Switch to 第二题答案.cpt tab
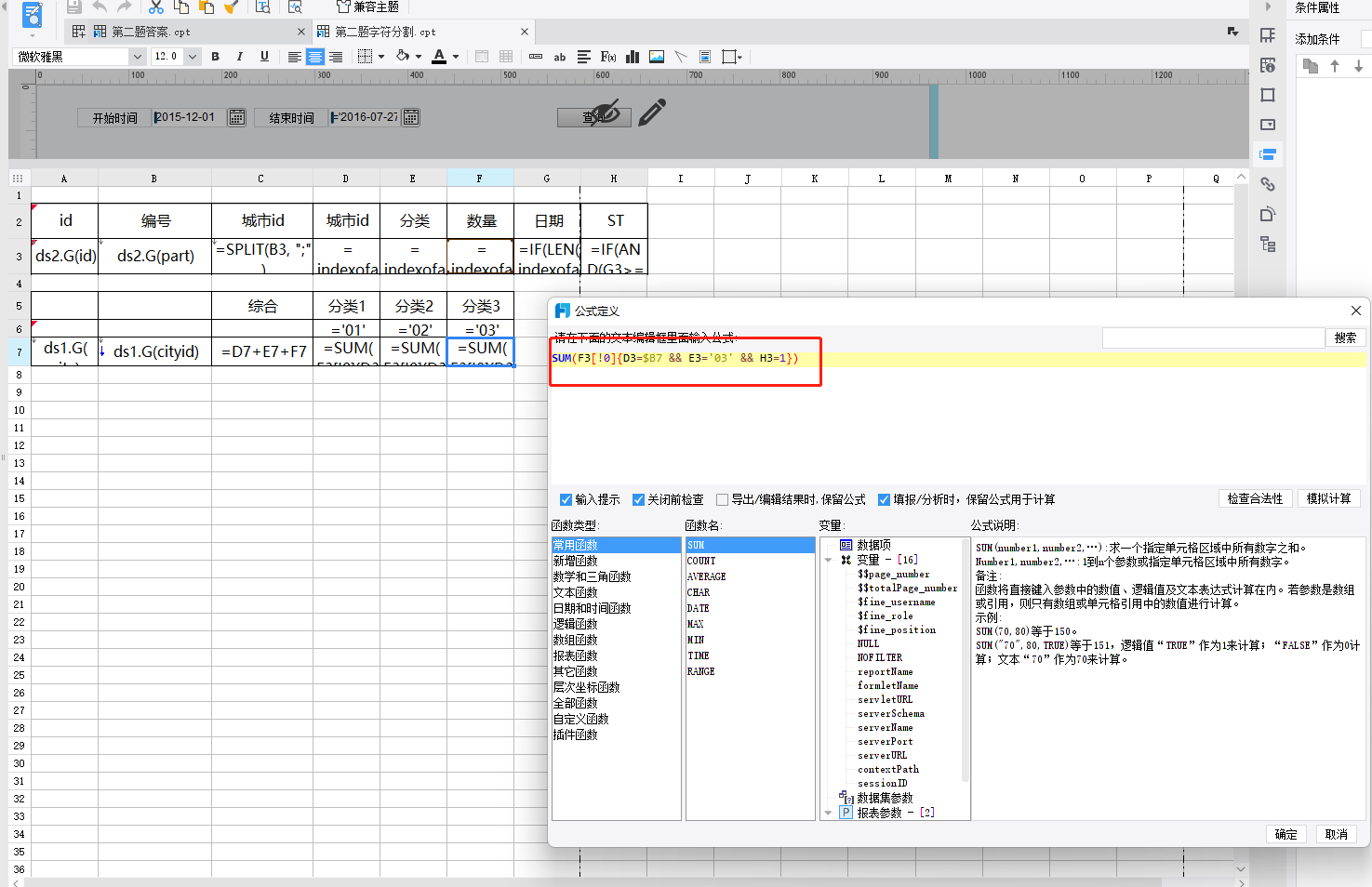1372x887 pixels. click(x=151, y=32)
